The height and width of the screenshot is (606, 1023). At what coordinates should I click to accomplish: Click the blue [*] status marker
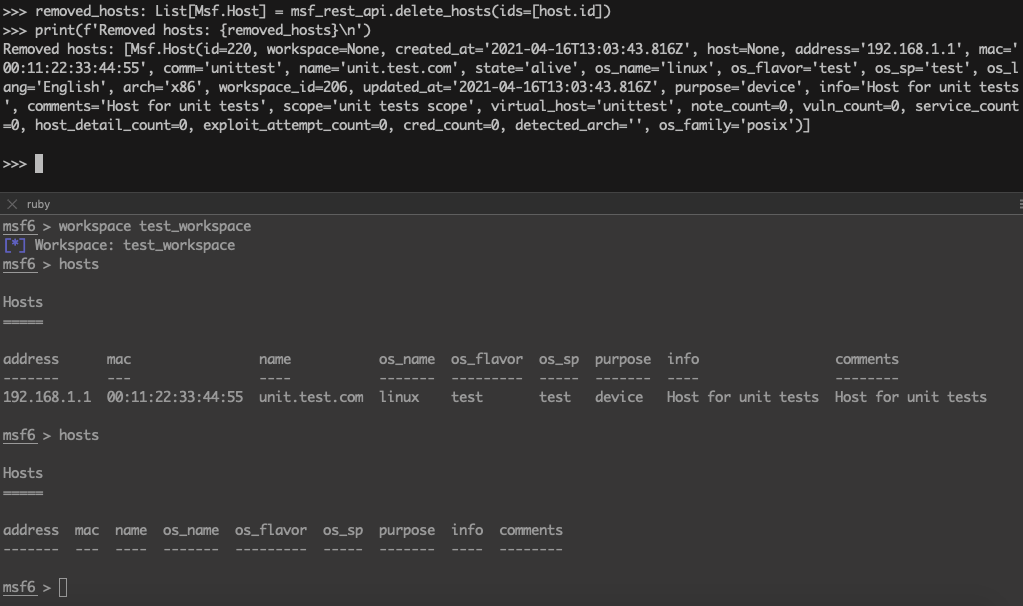coord(14,245)
